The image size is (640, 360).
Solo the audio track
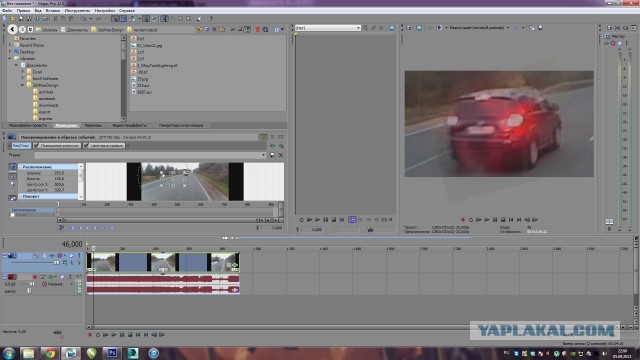click(70, 277)
